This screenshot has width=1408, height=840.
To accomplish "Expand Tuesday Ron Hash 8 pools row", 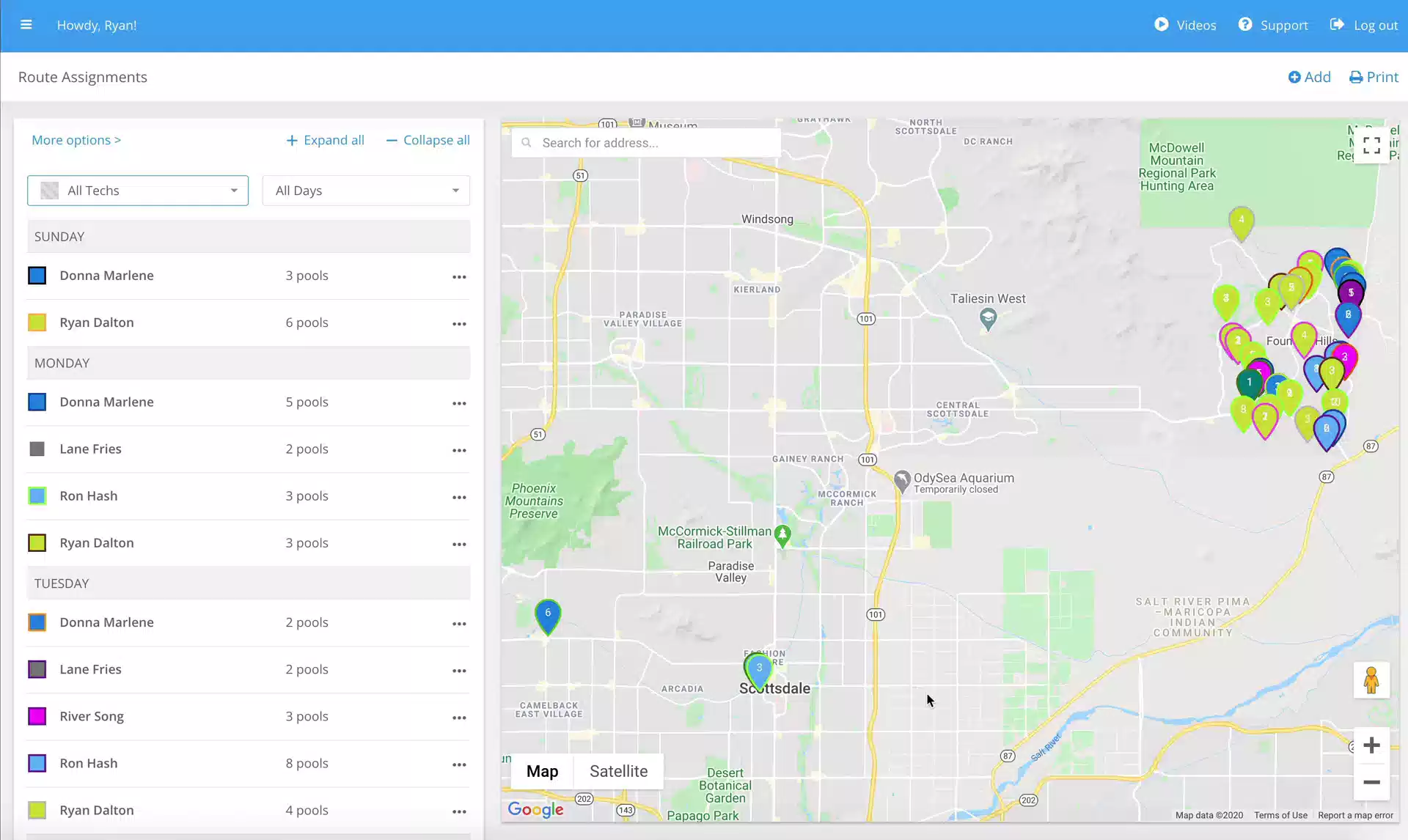I will (249, 763).
